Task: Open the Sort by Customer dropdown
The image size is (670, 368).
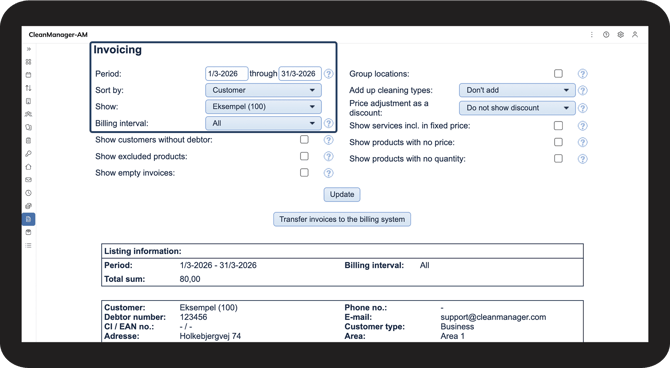Action: click(x=263, y=90)
